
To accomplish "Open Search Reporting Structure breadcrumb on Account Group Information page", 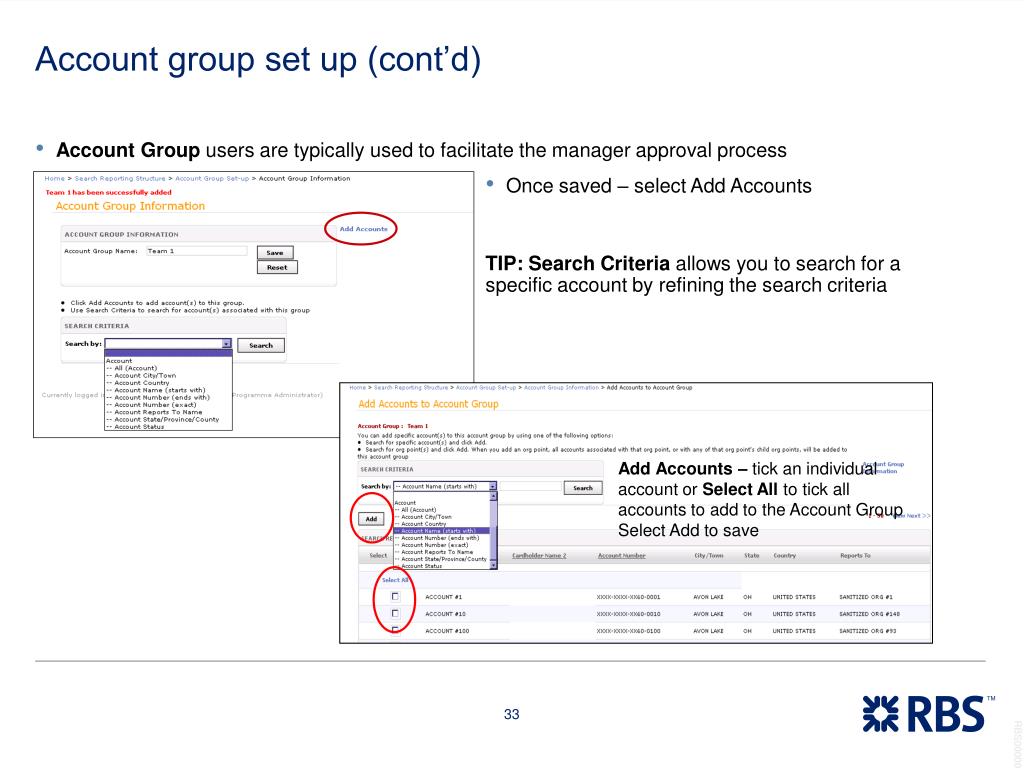I will (120, 178).
